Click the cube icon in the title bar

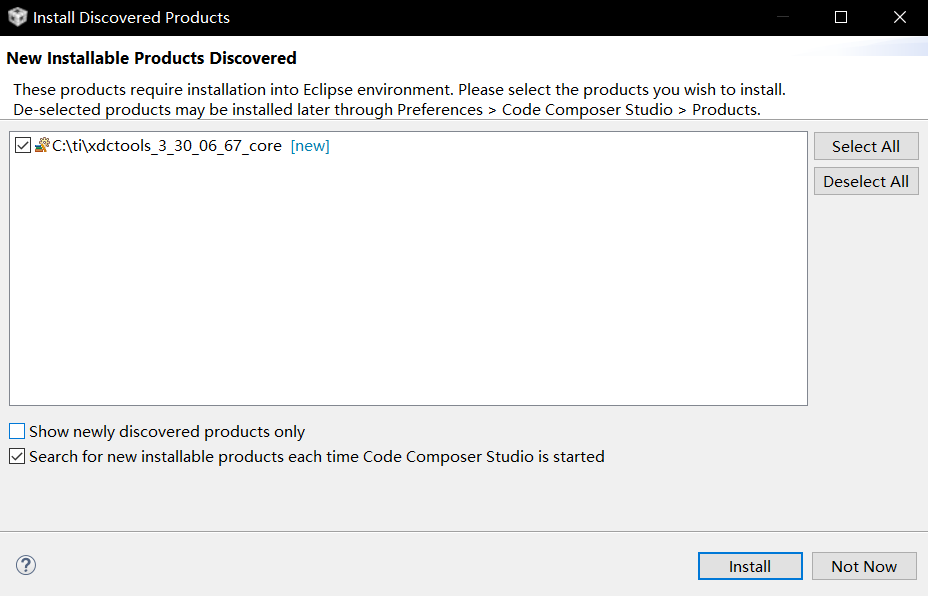pos(16,16)
